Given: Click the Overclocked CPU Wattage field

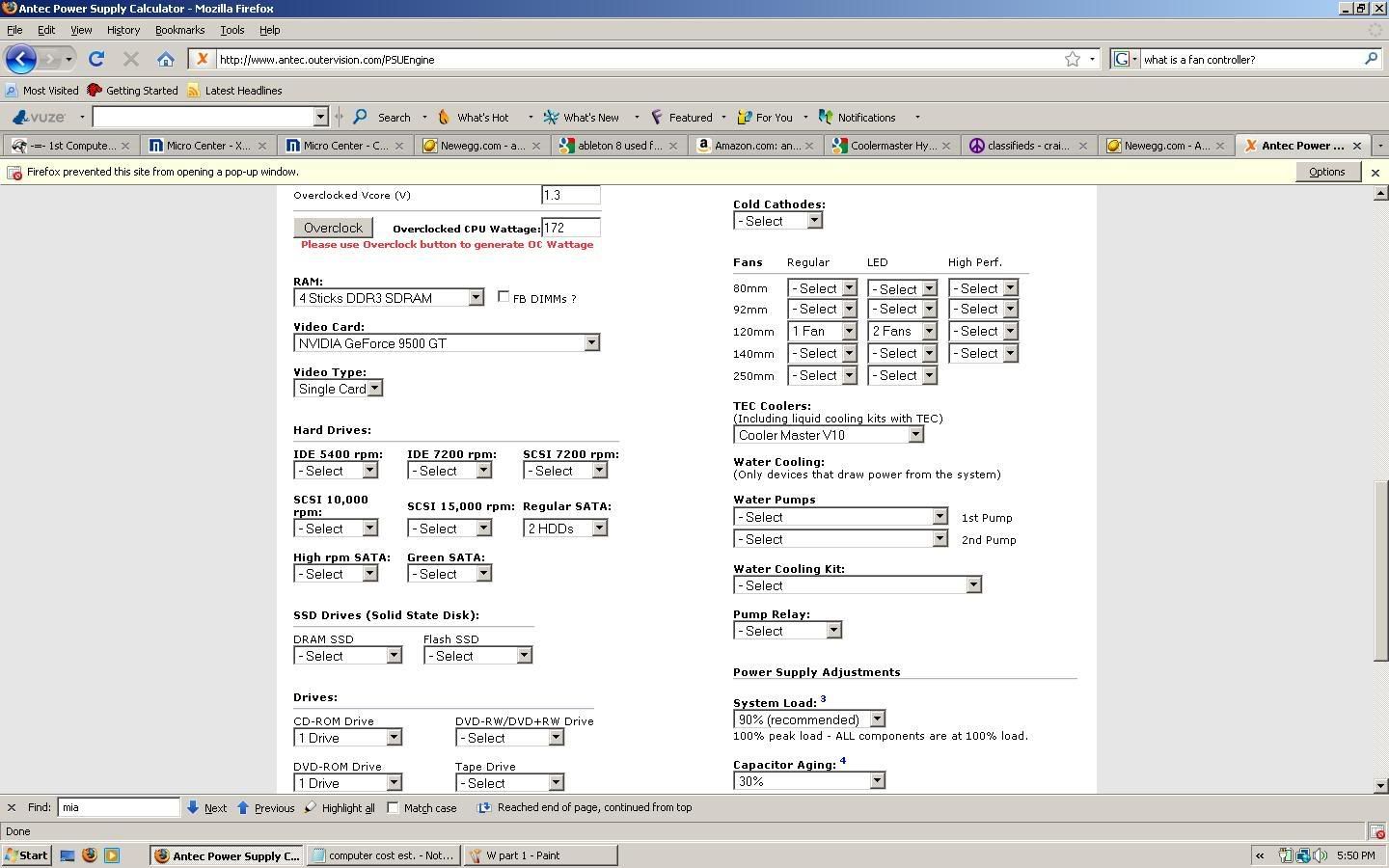Looking at the screenshot, I should click(x=571, y=228).
